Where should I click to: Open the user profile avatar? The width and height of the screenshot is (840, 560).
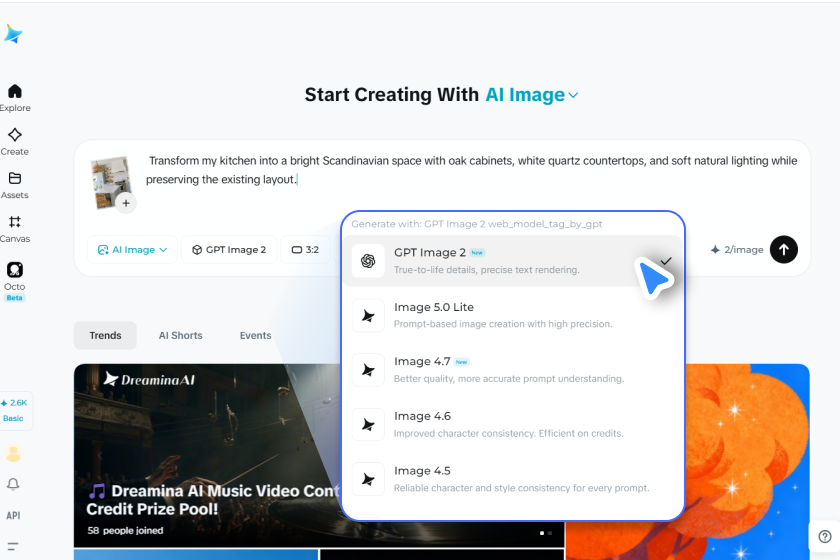click(x=13, y=453)
